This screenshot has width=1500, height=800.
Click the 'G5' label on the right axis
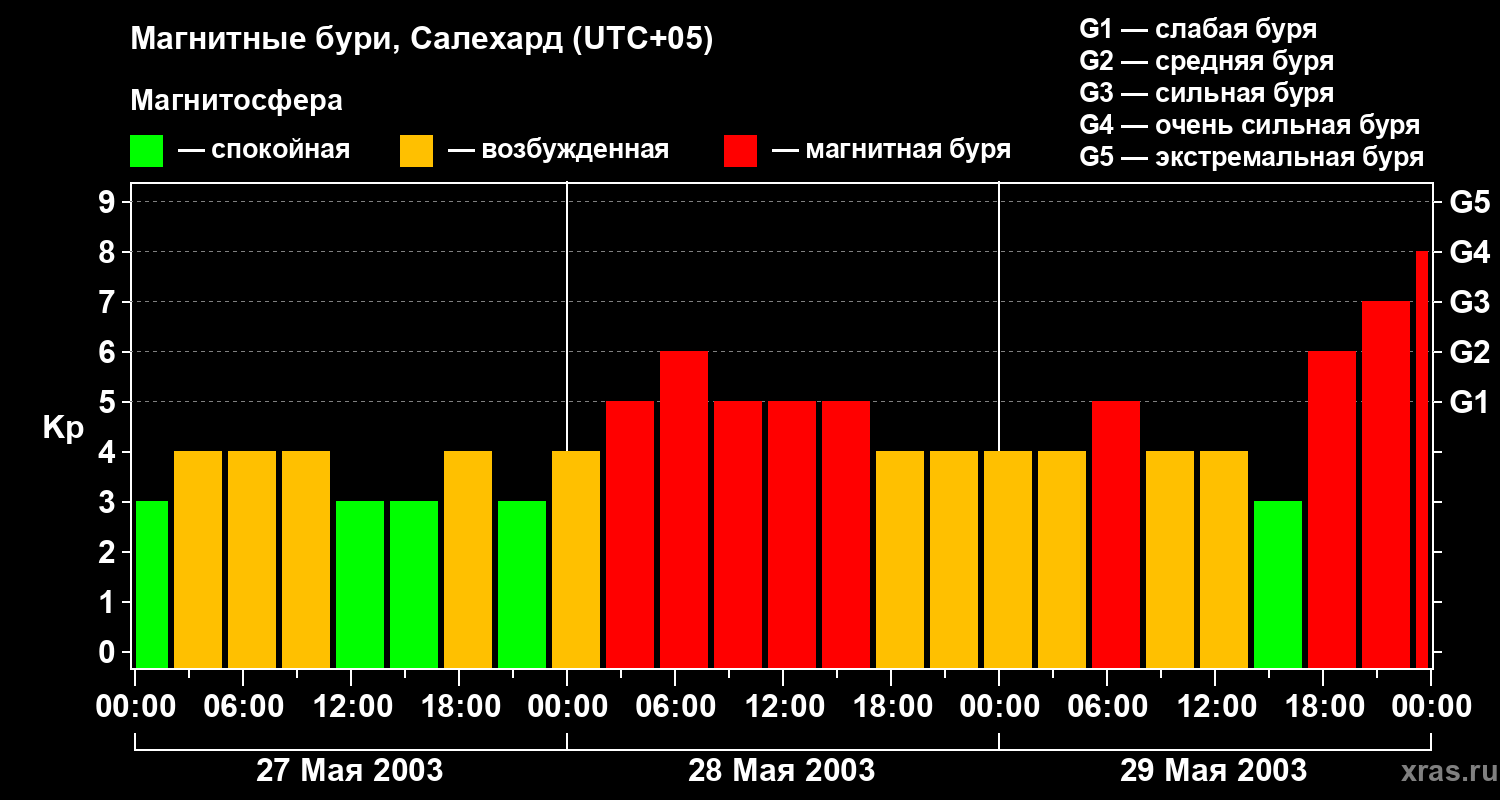click(x=1469, y=202)
